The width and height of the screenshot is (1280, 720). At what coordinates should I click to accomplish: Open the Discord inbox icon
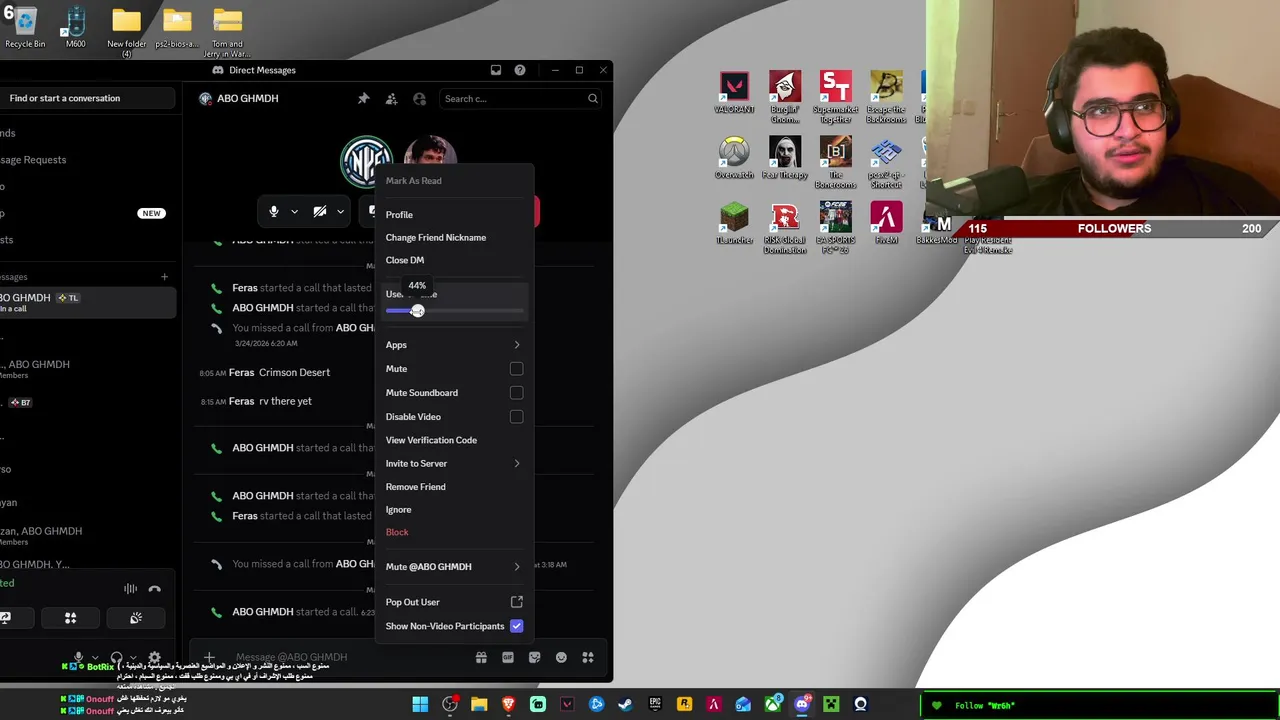pos(495,70)
